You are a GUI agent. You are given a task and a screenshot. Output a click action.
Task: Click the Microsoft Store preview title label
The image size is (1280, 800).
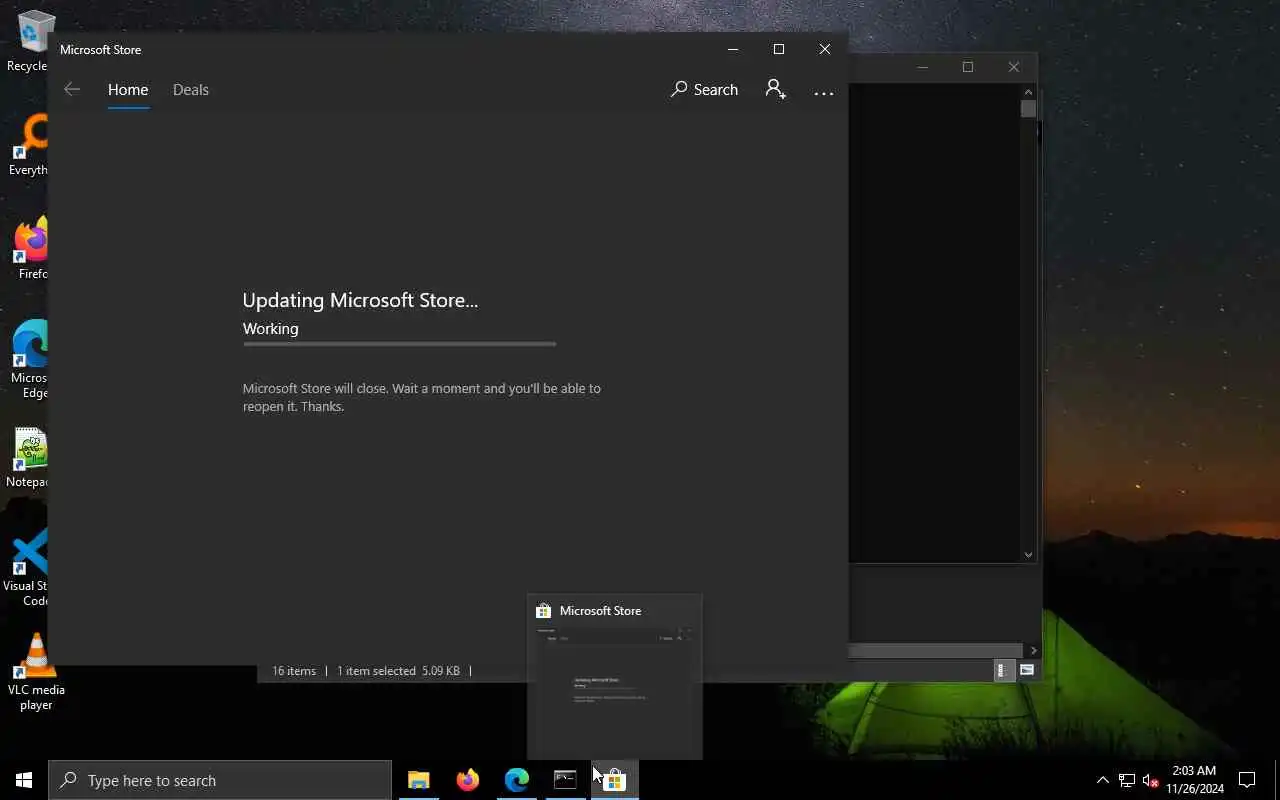[600, 610]
